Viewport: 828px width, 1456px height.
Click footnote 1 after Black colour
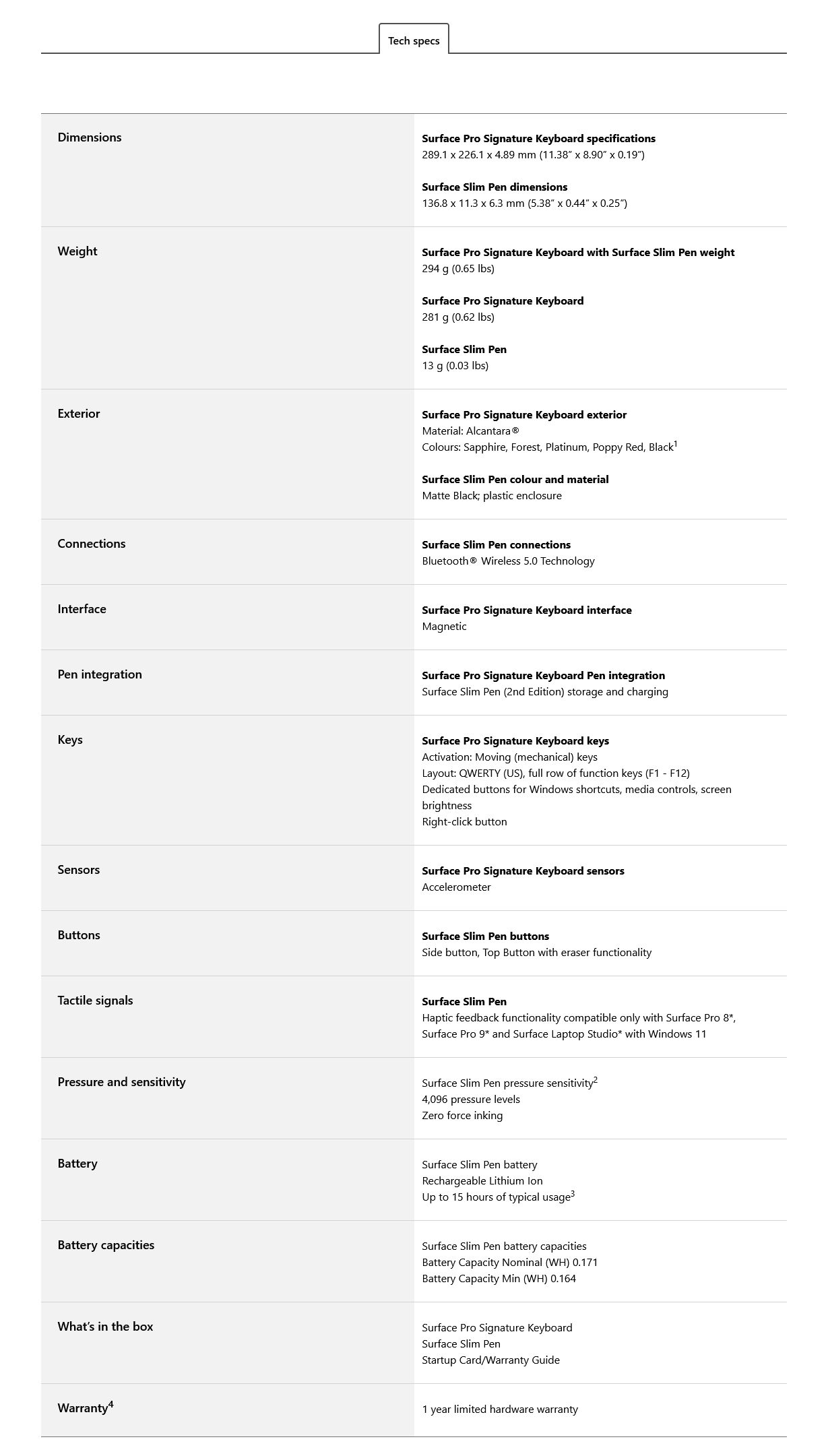click(x=676, y=444)
